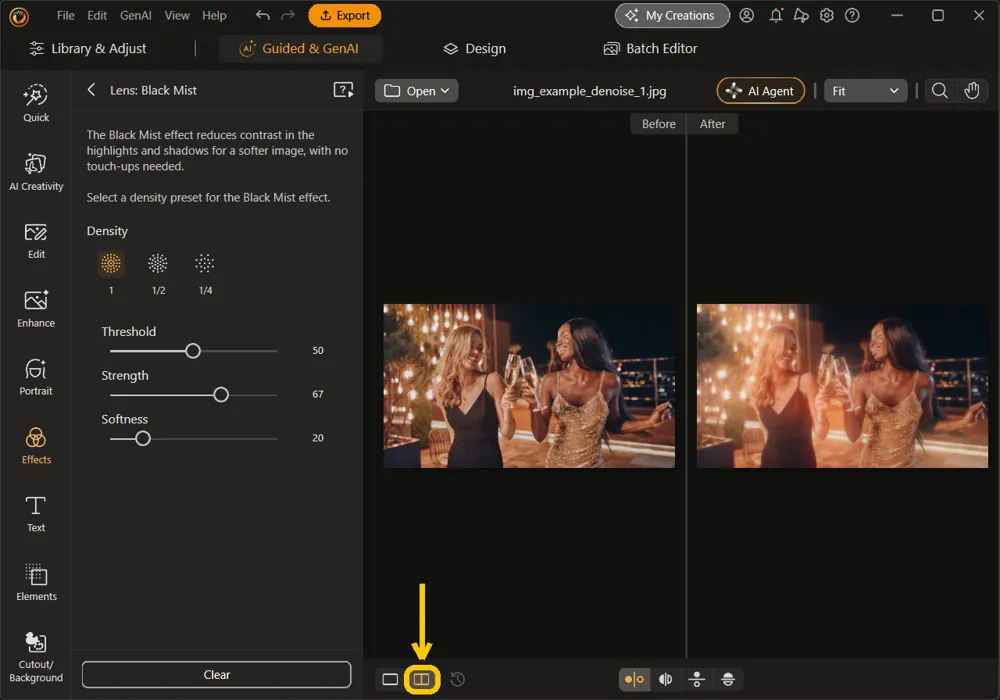
Task: Open the Enhance sidebar section
Action: [36, 309]
